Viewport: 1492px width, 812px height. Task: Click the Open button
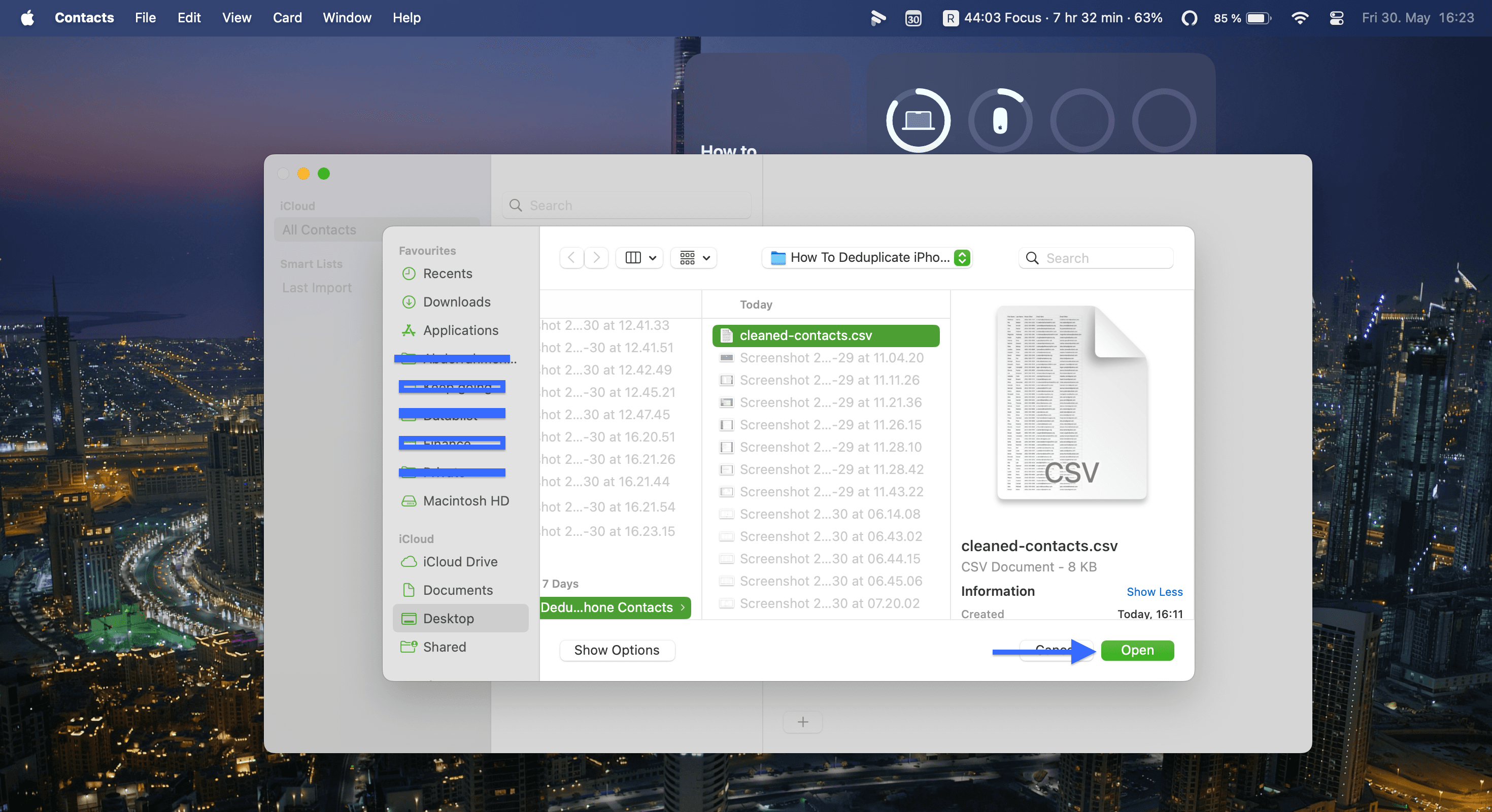[x=1136, y=650]
